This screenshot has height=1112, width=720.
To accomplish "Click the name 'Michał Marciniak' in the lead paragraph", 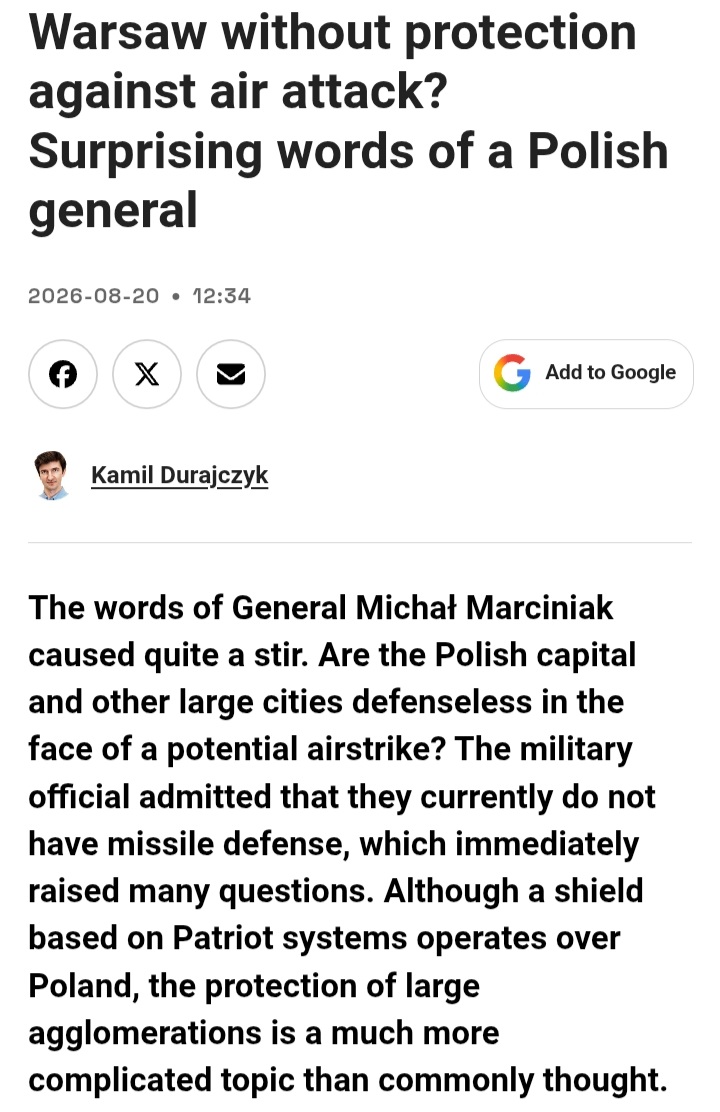I will (x=484, y=608).
